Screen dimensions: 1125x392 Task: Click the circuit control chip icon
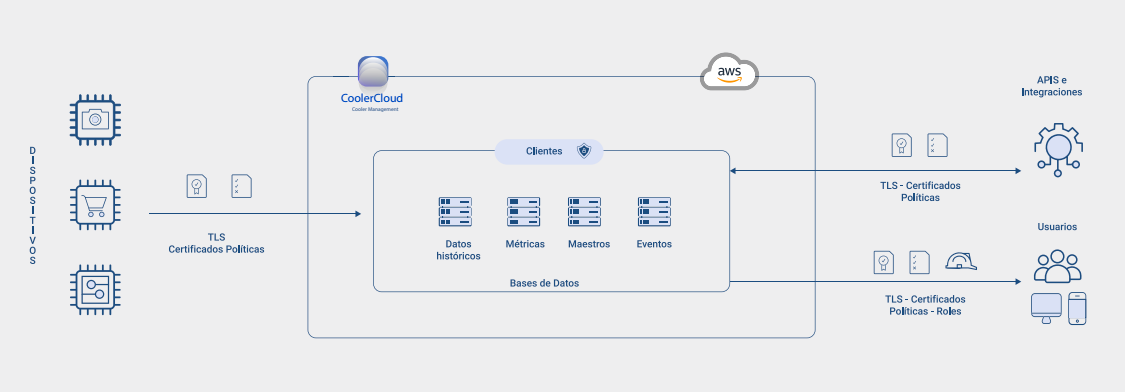(x=95, y=289)
